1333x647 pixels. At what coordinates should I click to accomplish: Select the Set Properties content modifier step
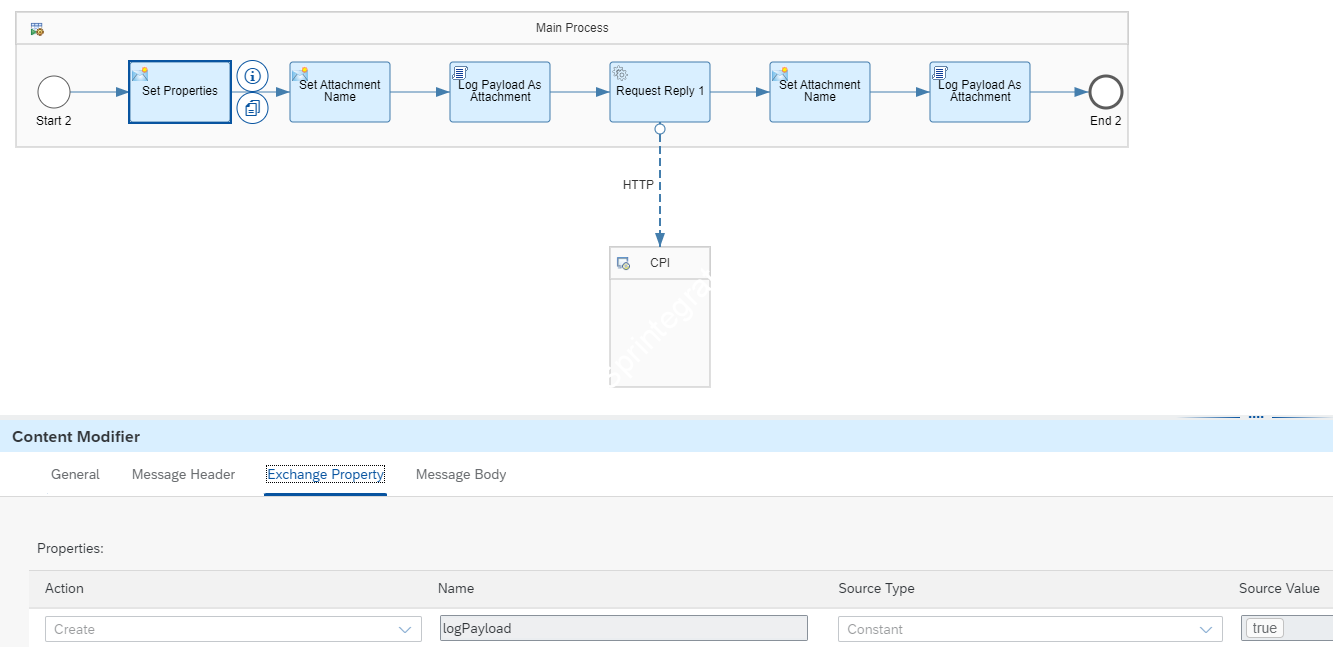tap(180, 92)
